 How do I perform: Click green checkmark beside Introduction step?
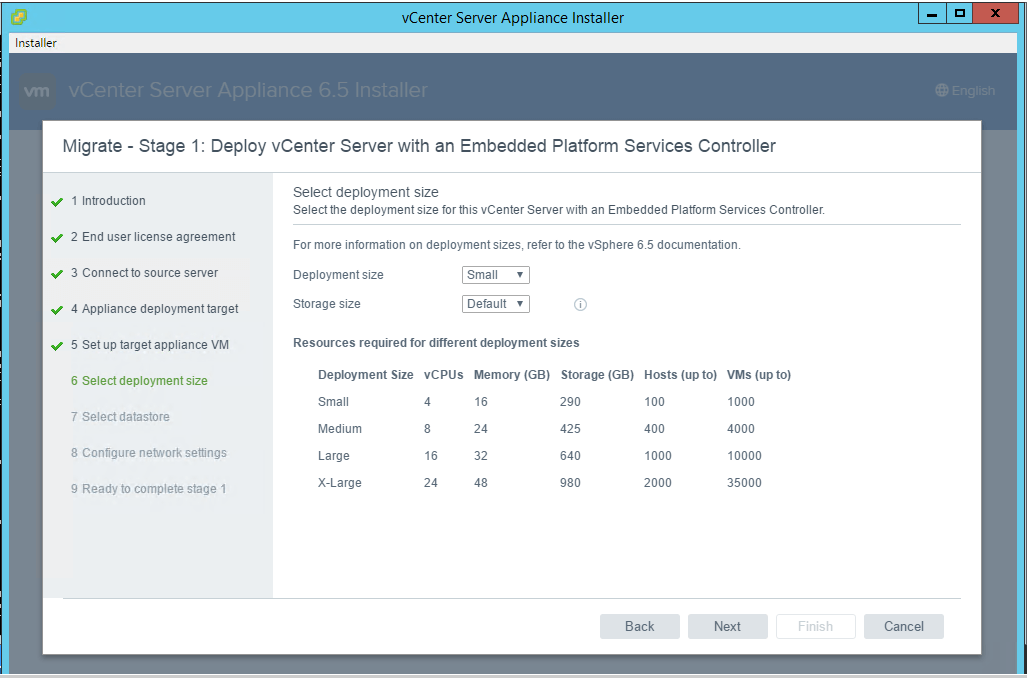tap(57, 202)
